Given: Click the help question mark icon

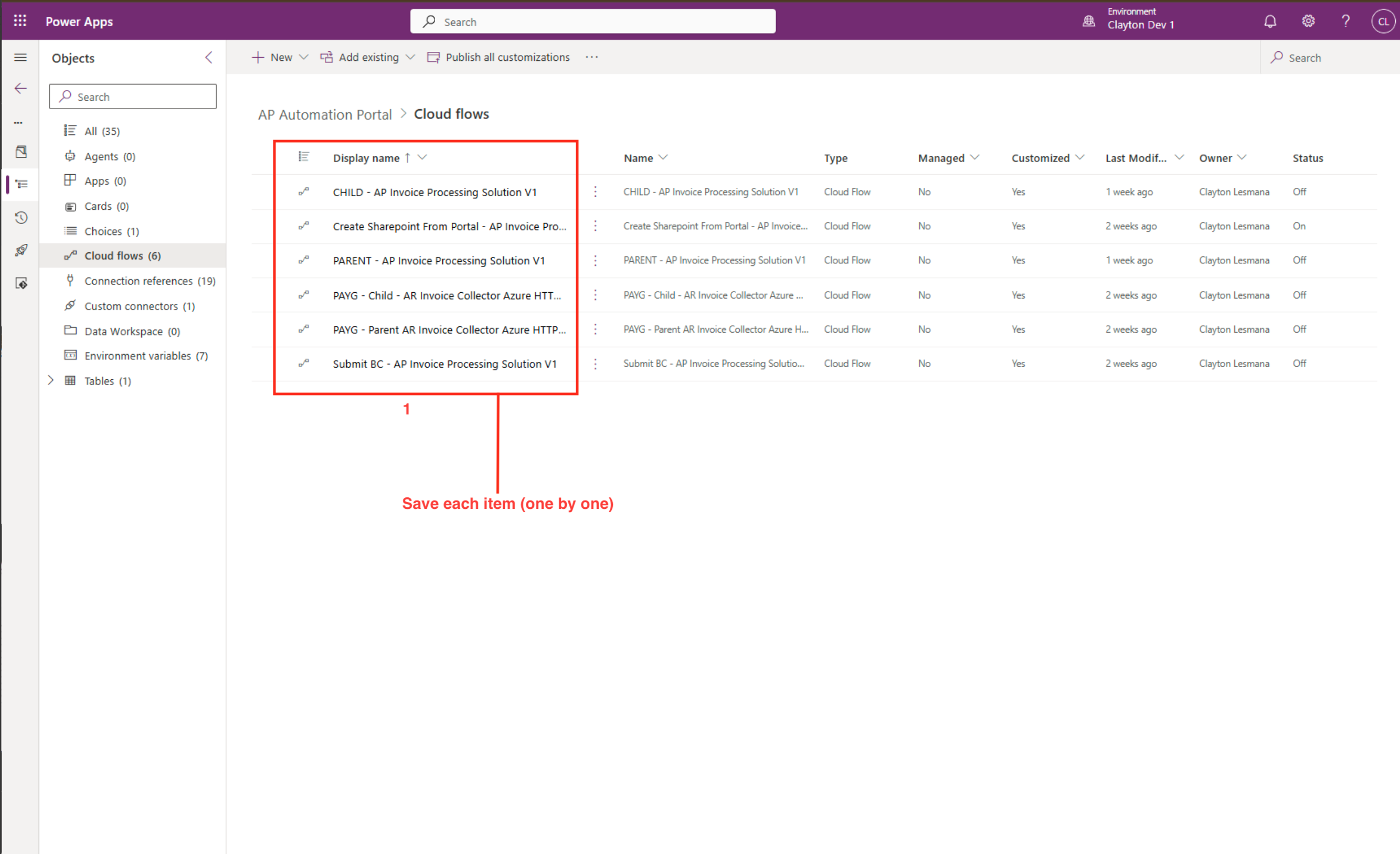Looking at the screenshot, I should pyautogui.click(x=1345, y=22).
